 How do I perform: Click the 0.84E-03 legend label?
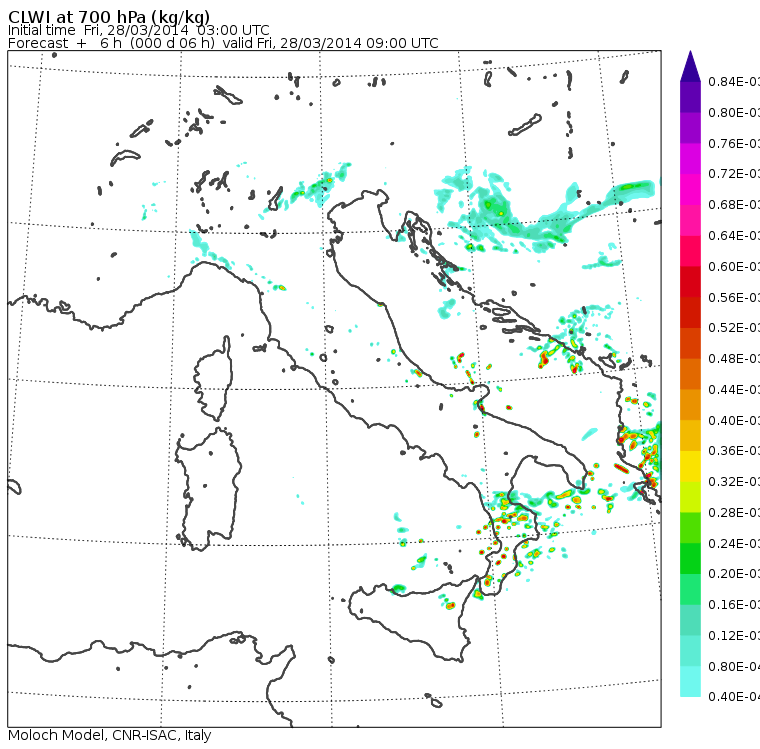(x=734, y=82)
